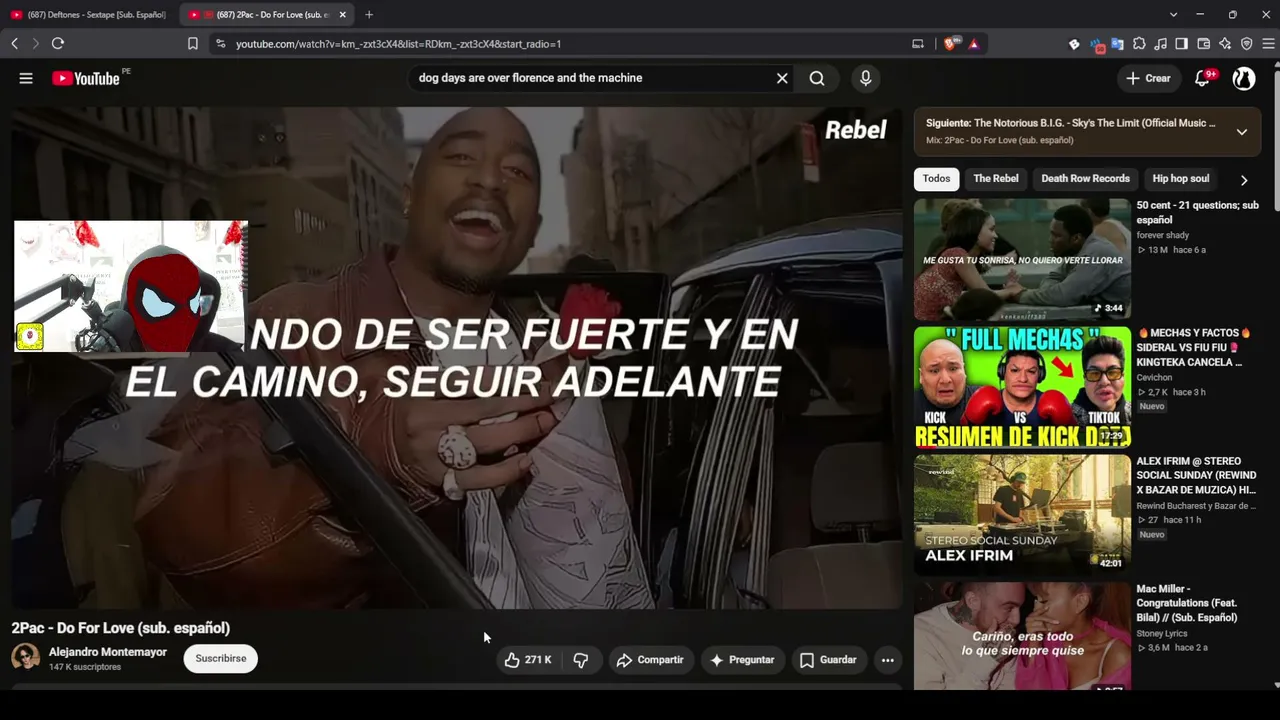Select the Todos filter chip
Image resolution: width=1280 pixels, height=720 pixels.
pyautogui.click(x=937, y=179)
